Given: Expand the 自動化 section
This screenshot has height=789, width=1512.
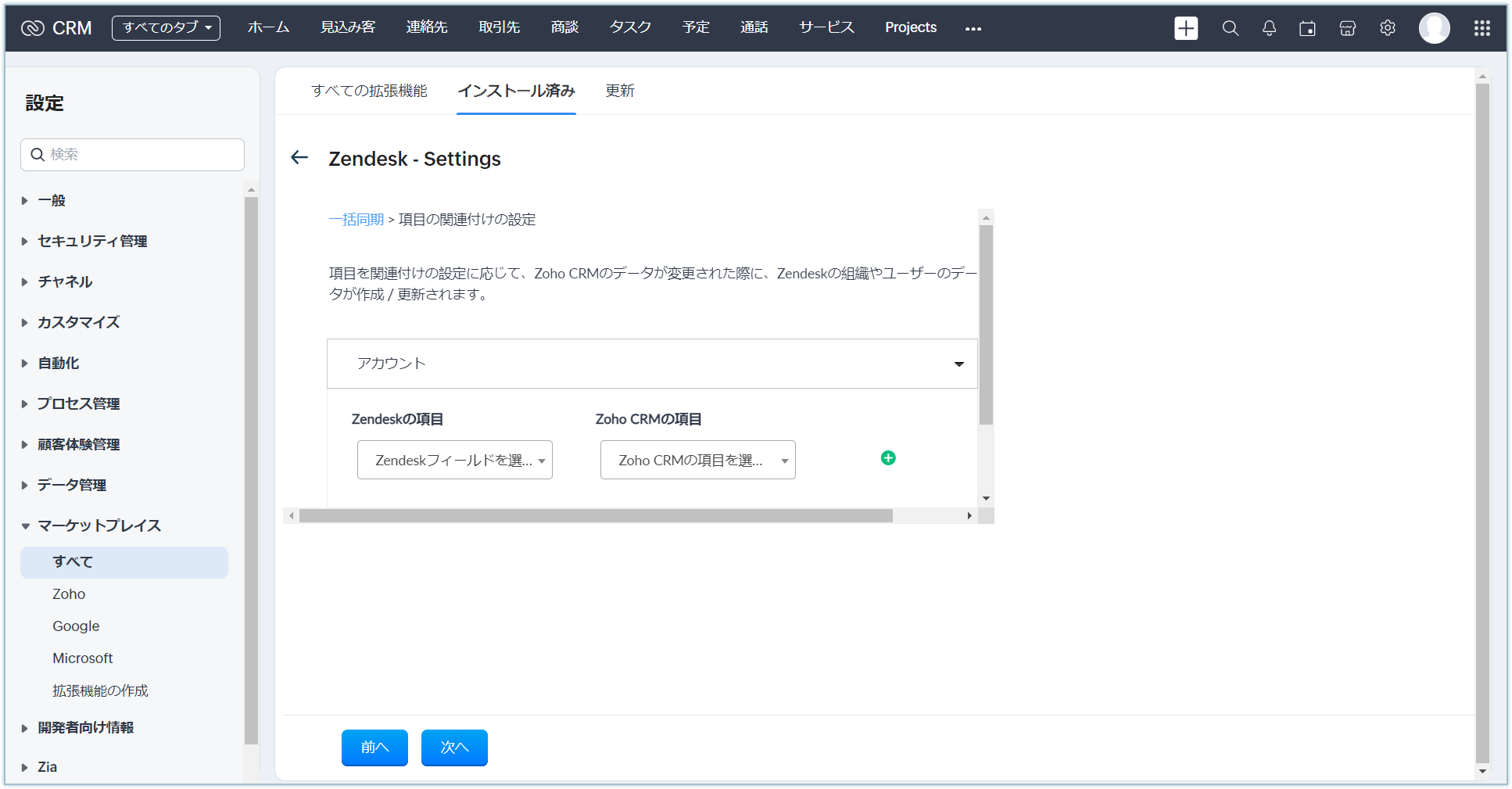Looking at the screenshot, I should click(x=59, y=363).
